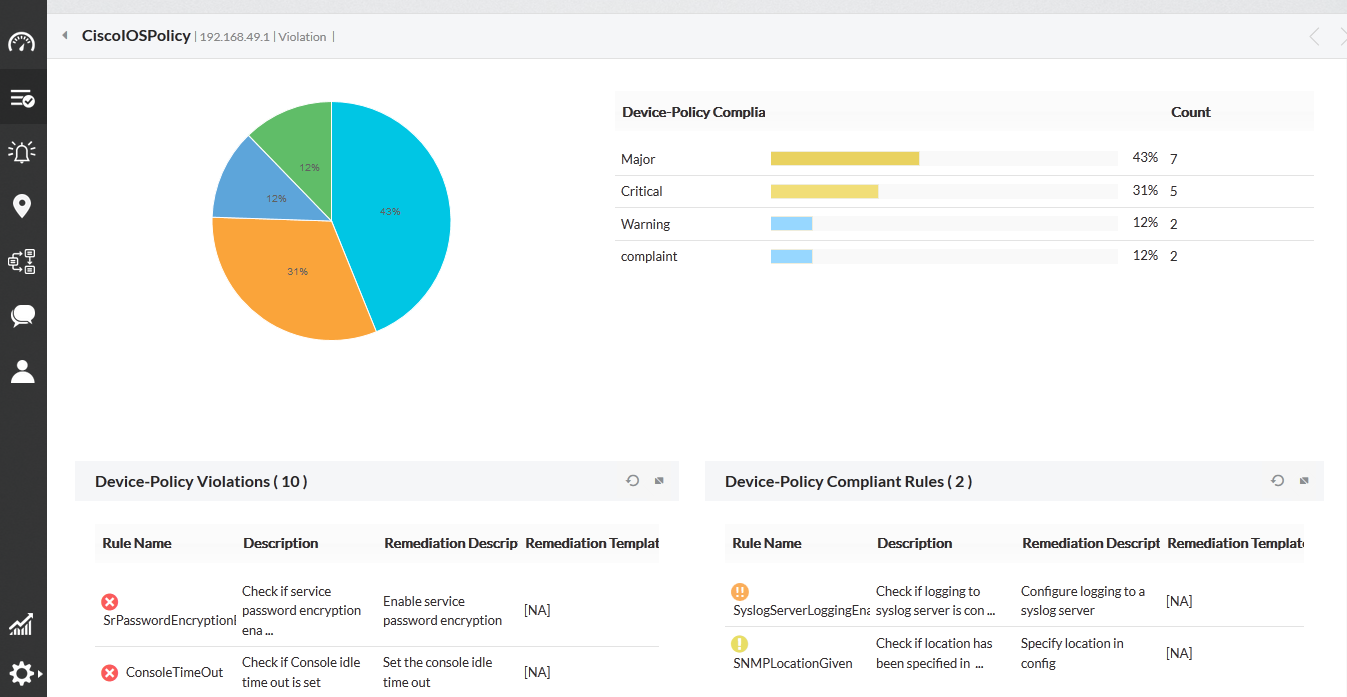The height and width of the screenshot is (697, 1347).
Task: Click [NA] template cell in ConsoleTimeOut row
Action: click(537, 673)
